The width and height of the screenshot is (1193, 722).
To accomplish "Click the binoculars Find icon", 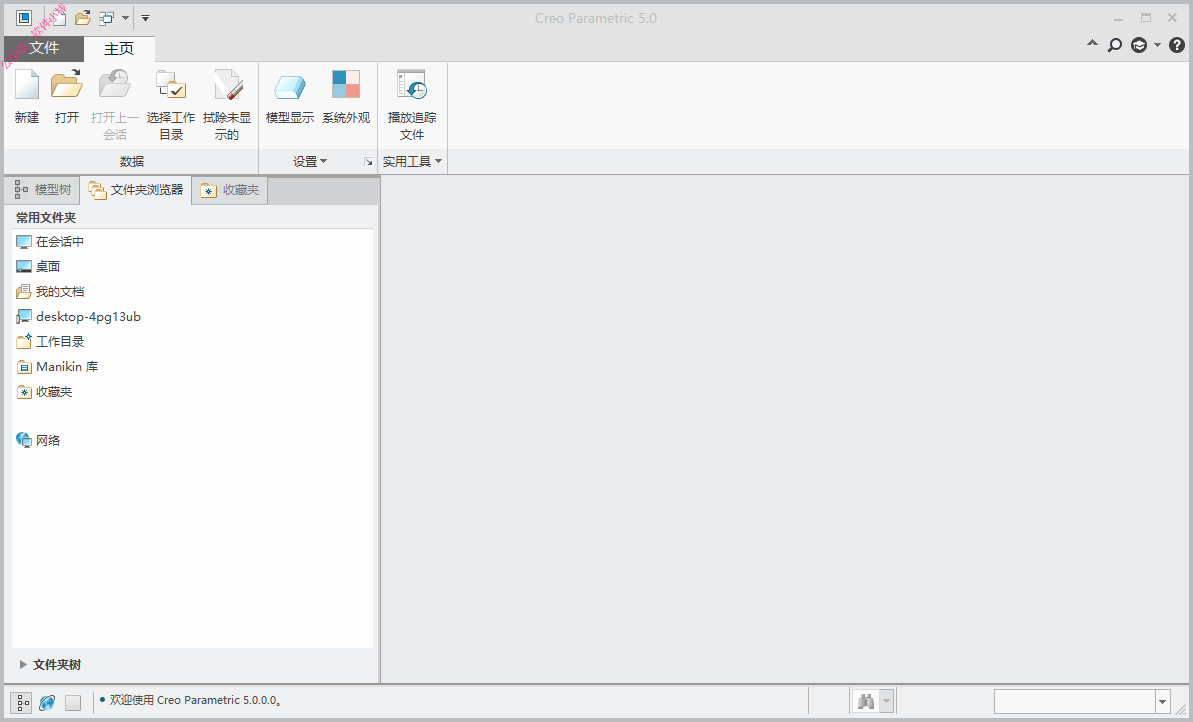I will click(x=866, y=701).
